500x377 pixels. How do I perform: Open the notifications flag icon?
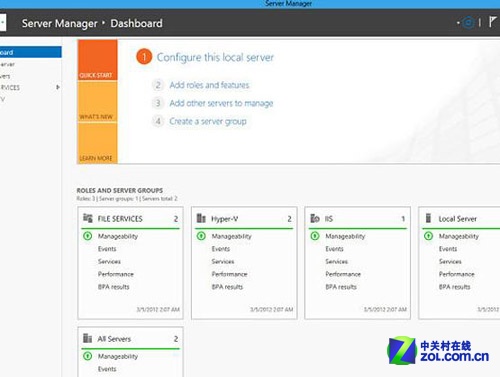coord(492,22)
